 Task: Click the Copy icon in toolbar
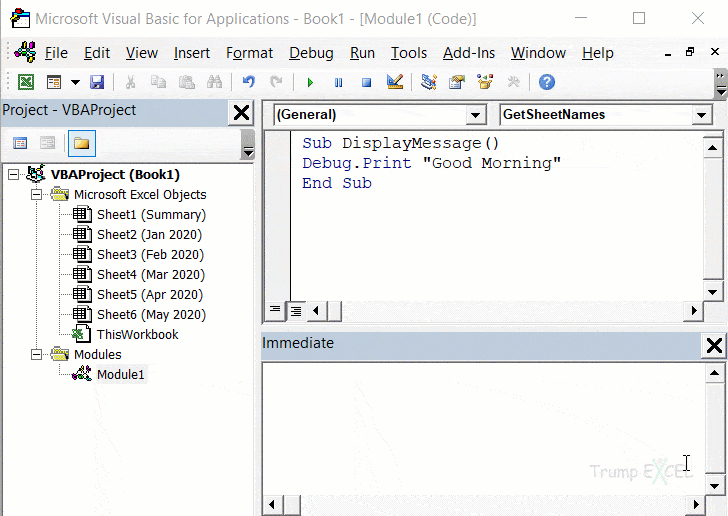158,83
